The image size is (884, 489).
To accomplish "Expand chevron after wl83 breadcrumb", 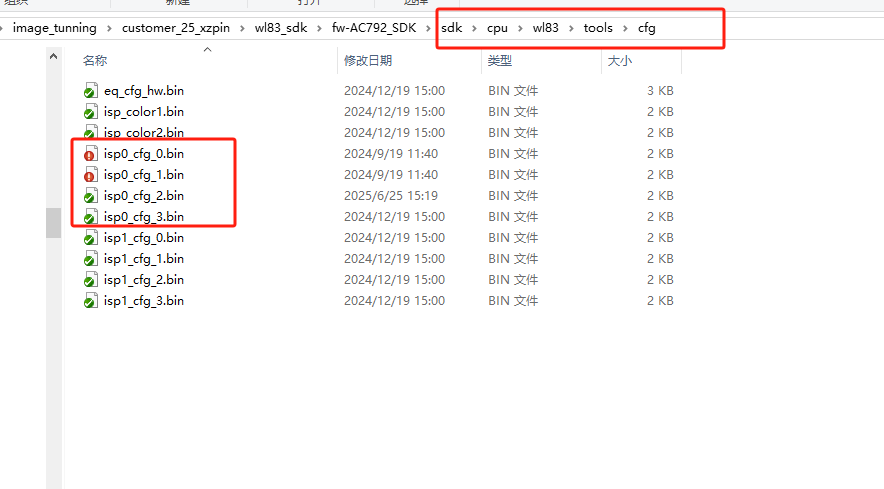I will point(571,28).
